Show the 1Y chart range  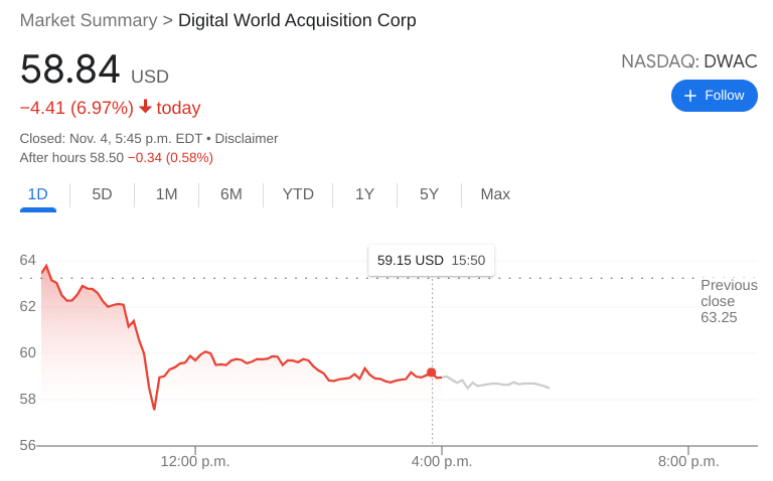click(x=365, y=194)
